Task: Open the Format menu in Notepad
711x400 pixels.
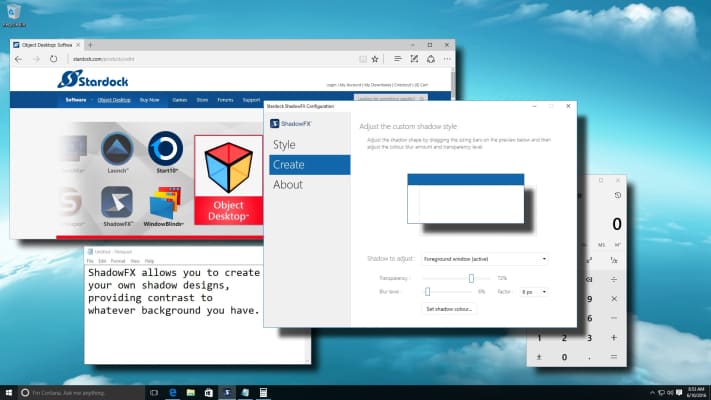Action: (x=116, y=260)
